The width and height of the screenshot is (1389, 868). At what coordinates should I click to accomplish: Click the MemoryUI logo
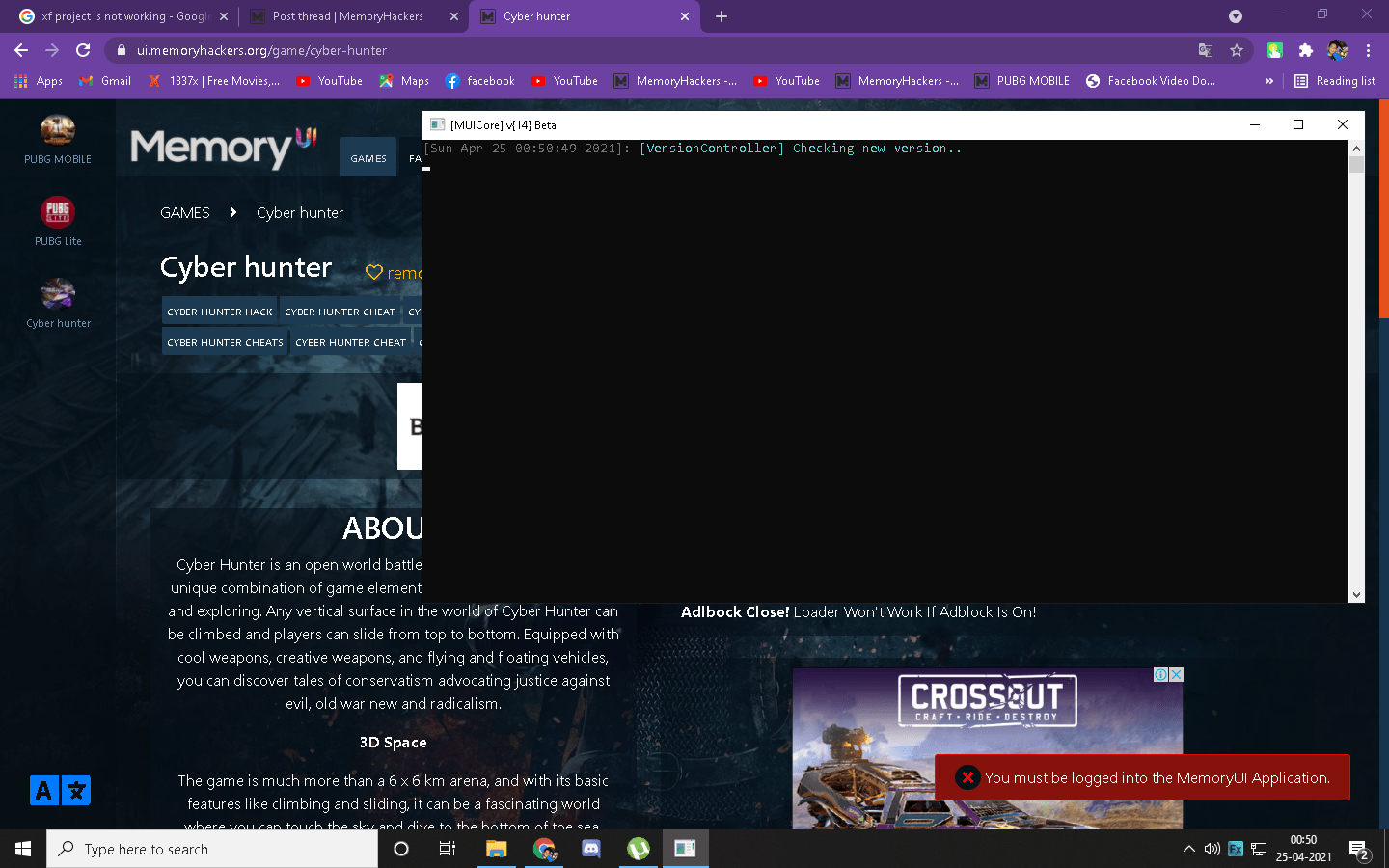224,148
